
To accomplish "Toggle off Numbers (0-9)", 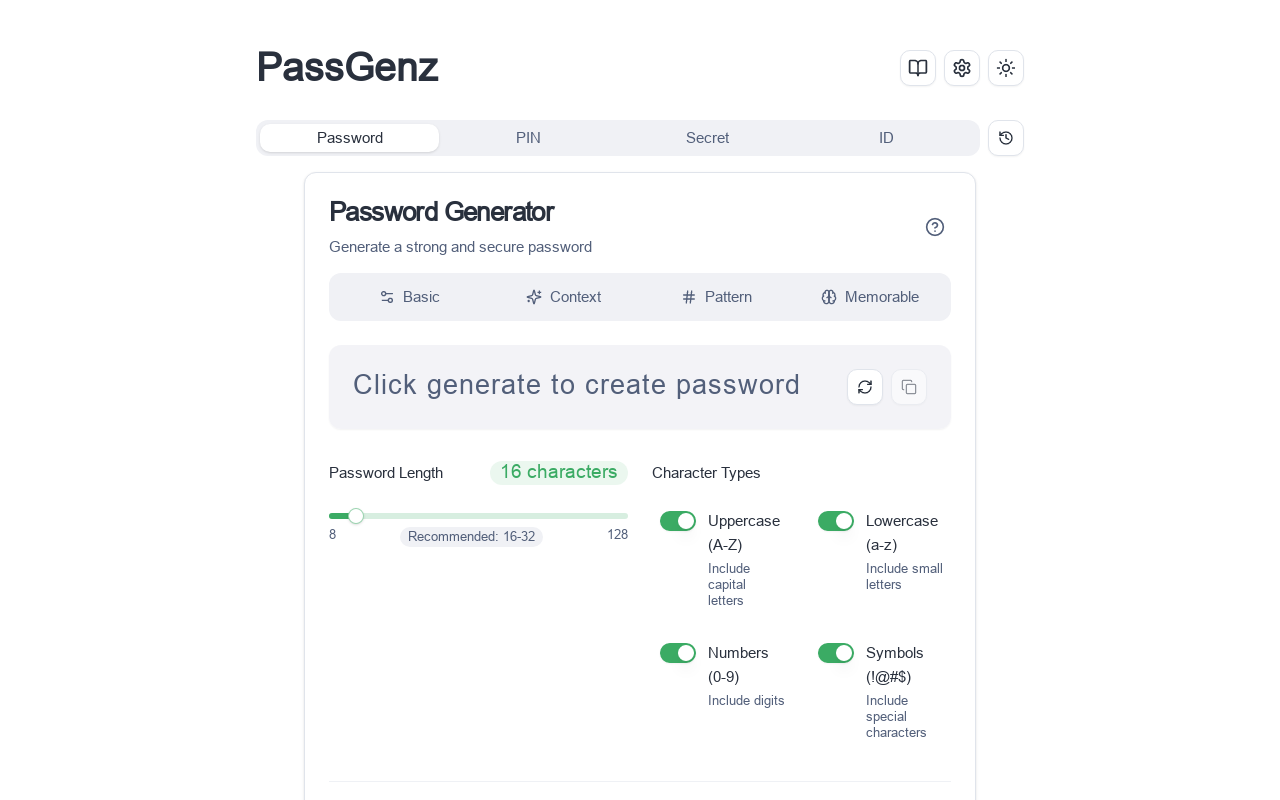I will 678,653.
